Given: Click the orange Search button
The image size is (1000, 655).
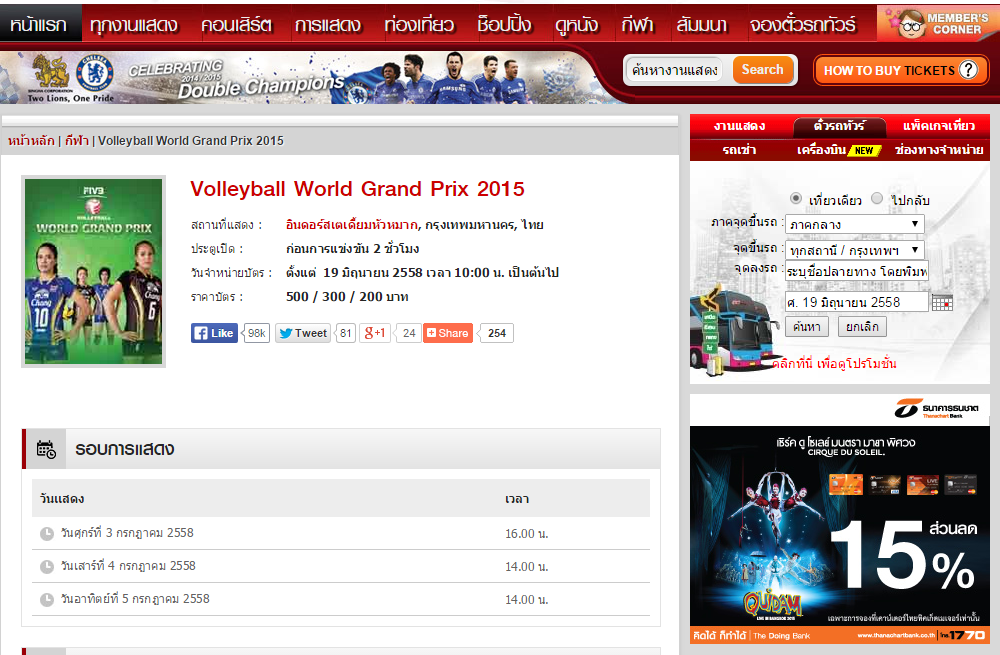Looking at the screenshot, I should pos(763,70).
